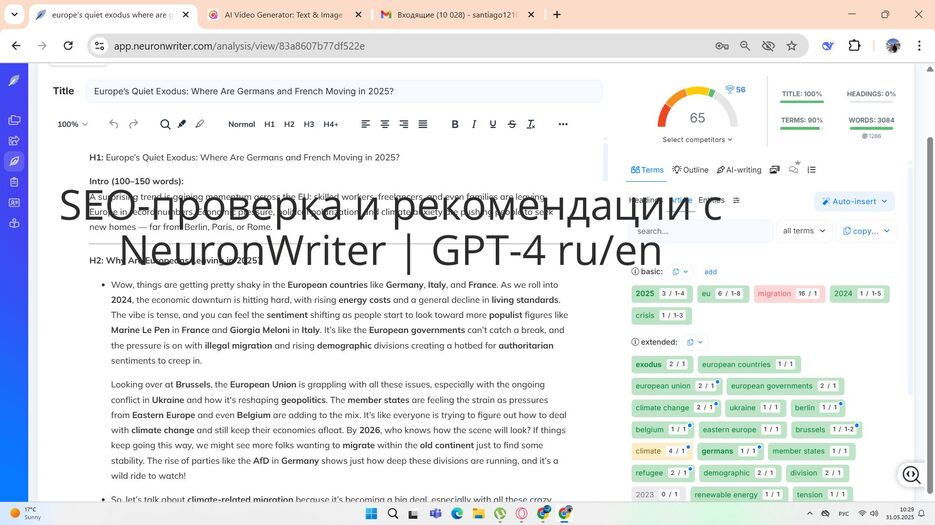Image resolution: width=935 pixels, height=525 pixels.
Task: Open Chrome zoom magnifier in address bar
Action: point(745,46)
